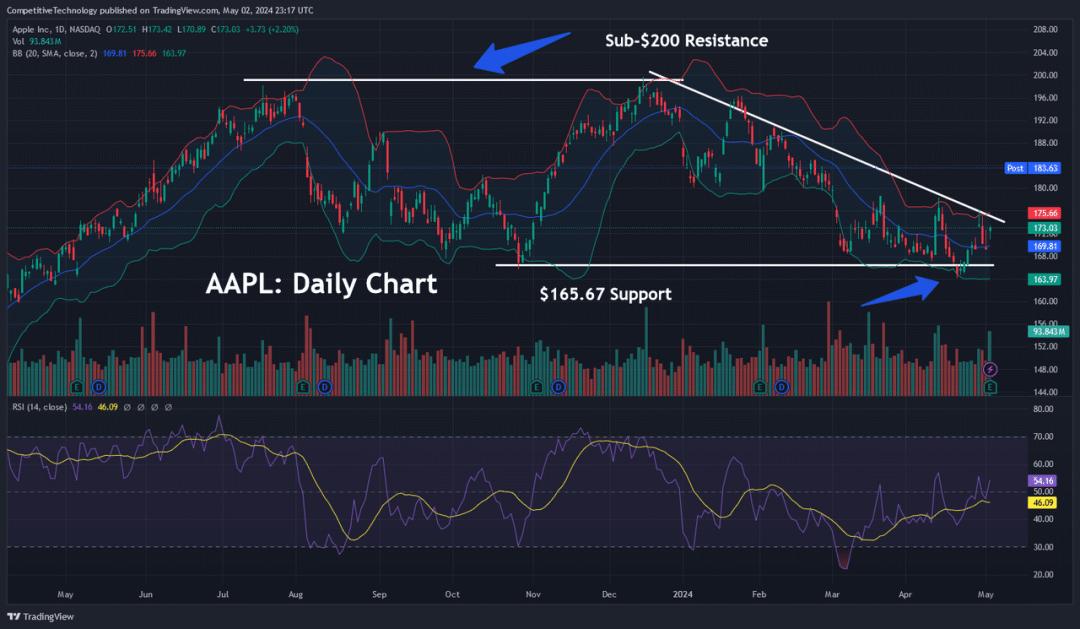Click the Apple Inc, 1D, NASDAQ legend title
Screen dimensions: 1080x629
click(x=56, y=30)
